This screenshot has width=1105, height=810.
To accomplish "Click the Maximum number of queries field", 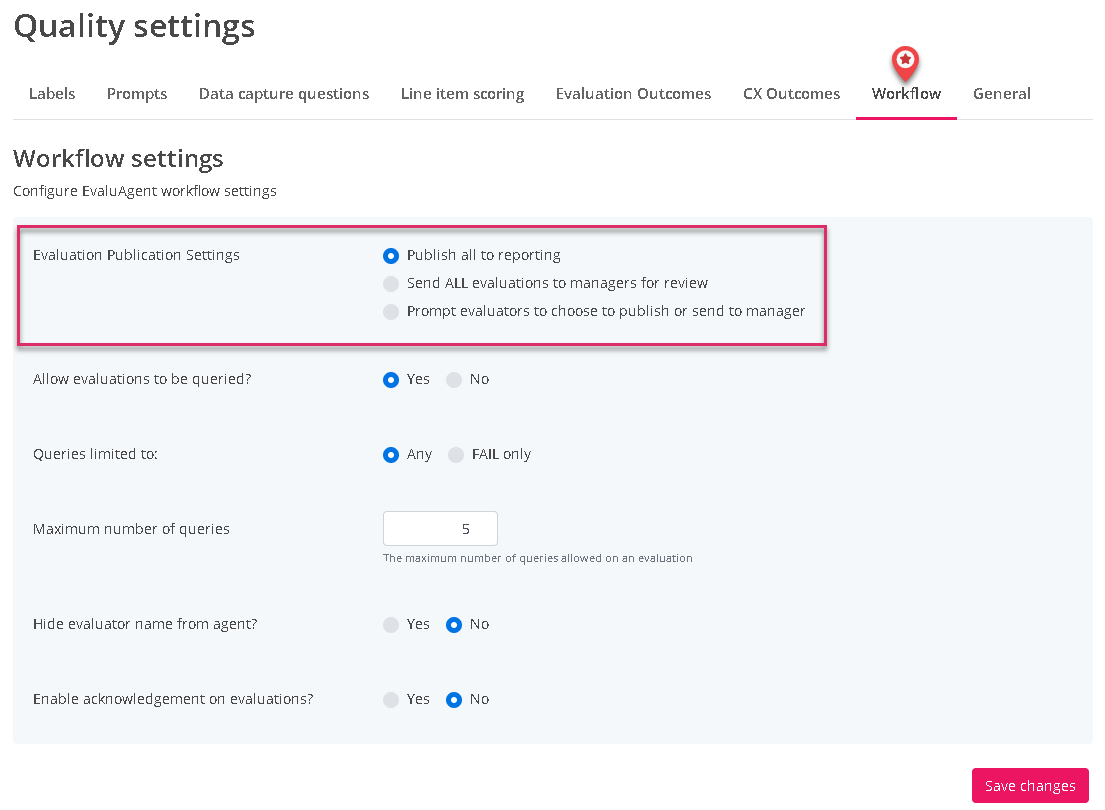I will pos(440,529).
